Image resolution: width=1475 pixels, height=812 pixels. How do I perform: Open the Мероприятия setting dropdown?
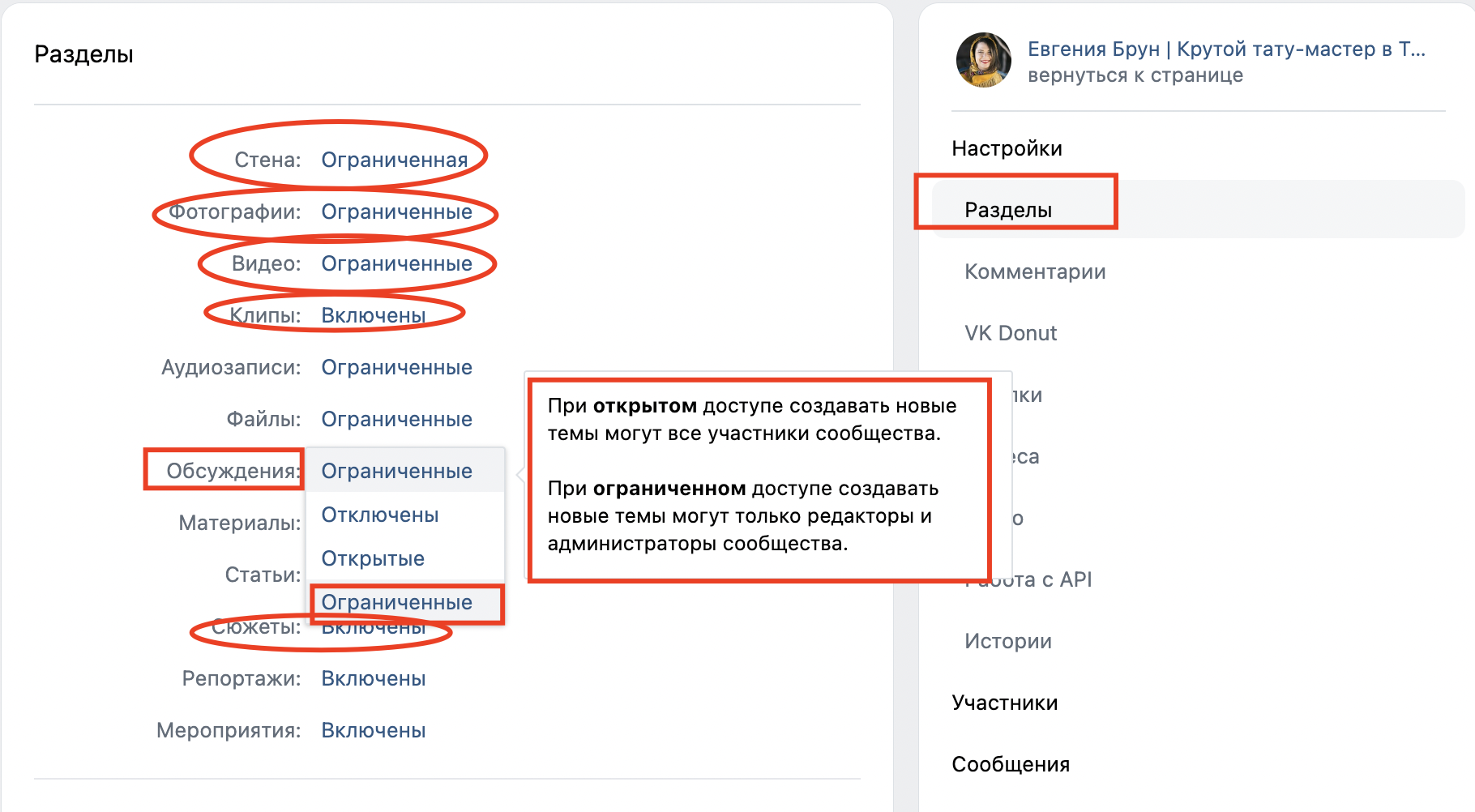click(374, 730)
